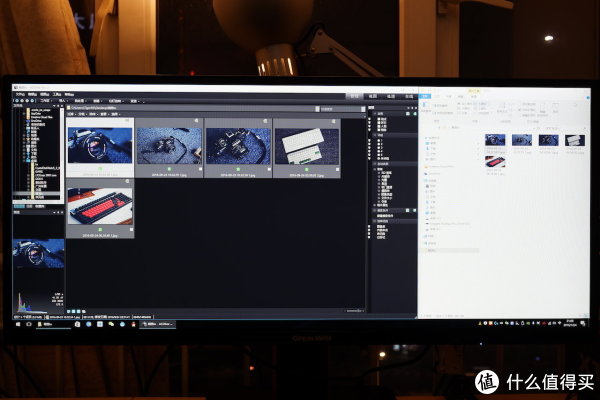Select the camera lens file in File Explorer

click(495, 144)
